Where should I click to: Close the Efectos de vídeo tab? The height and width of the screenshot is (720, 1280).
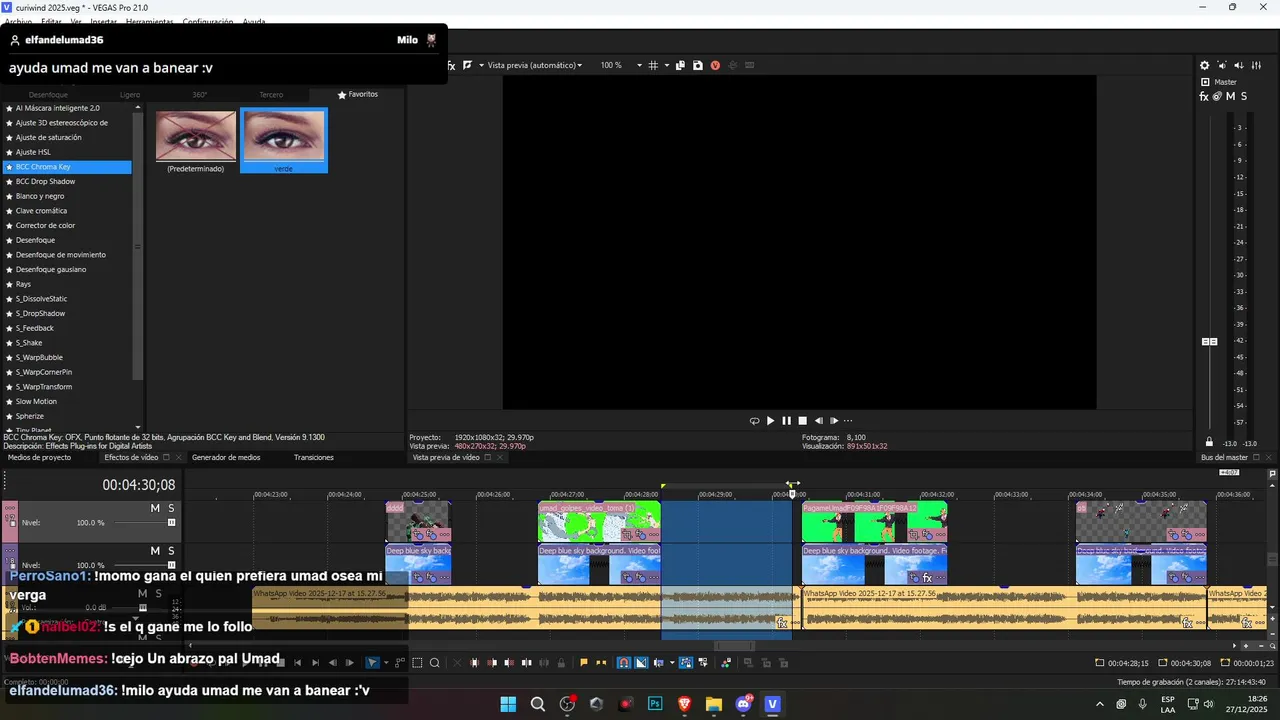(179, 457)
